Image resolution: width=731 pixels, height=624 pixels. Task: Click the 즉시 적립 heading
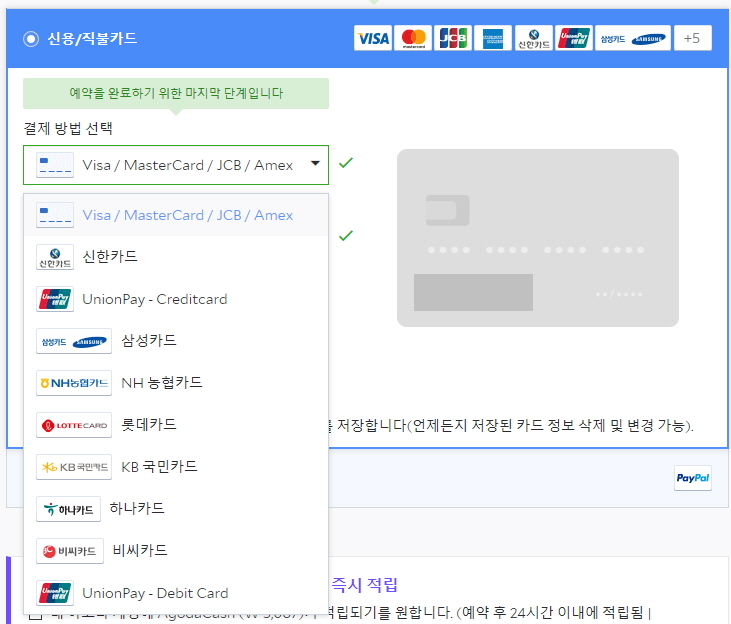click(364, 585)
